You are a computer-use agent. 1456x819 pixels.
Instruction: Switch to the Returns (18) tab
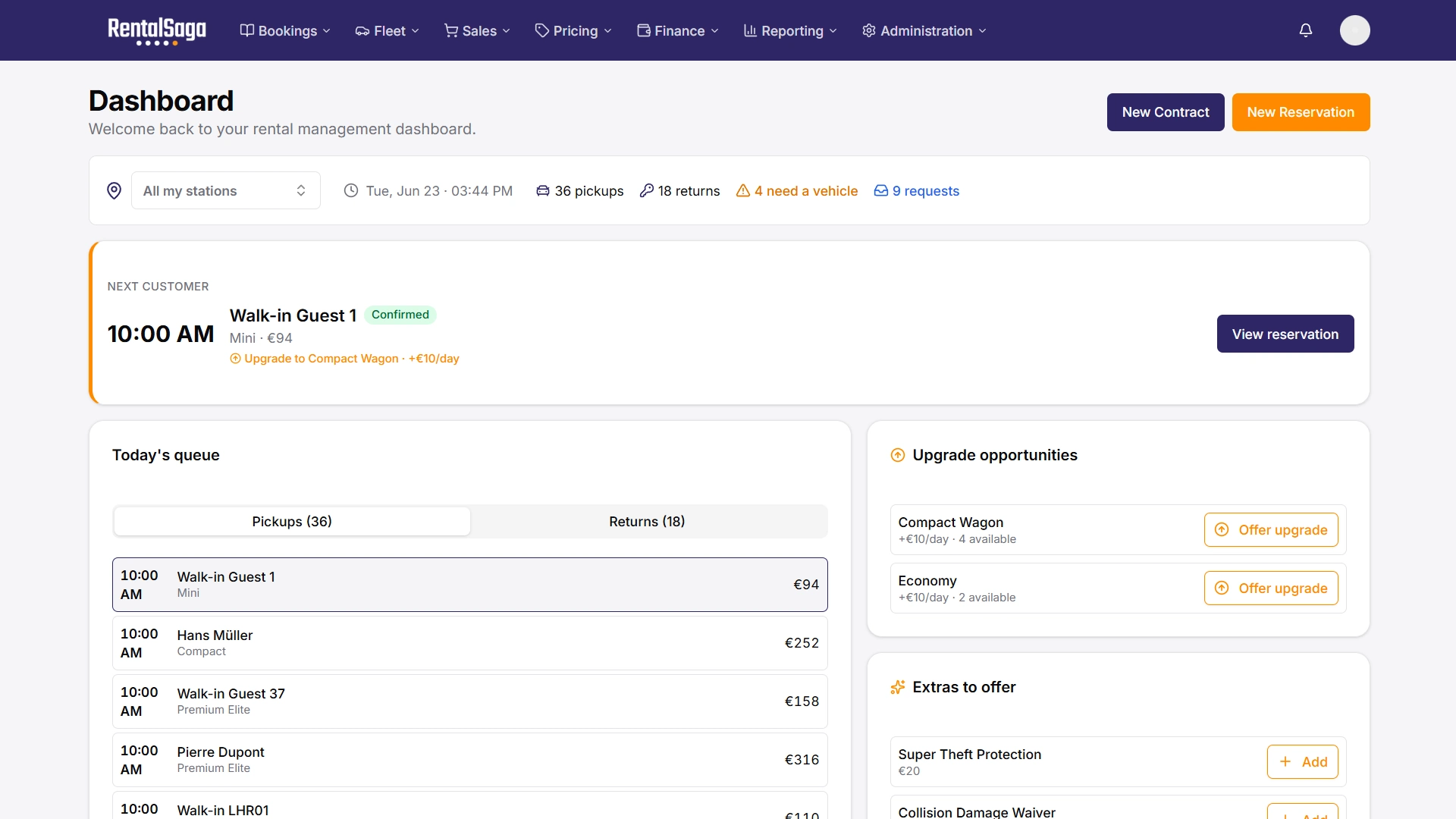tap(647, 522)
